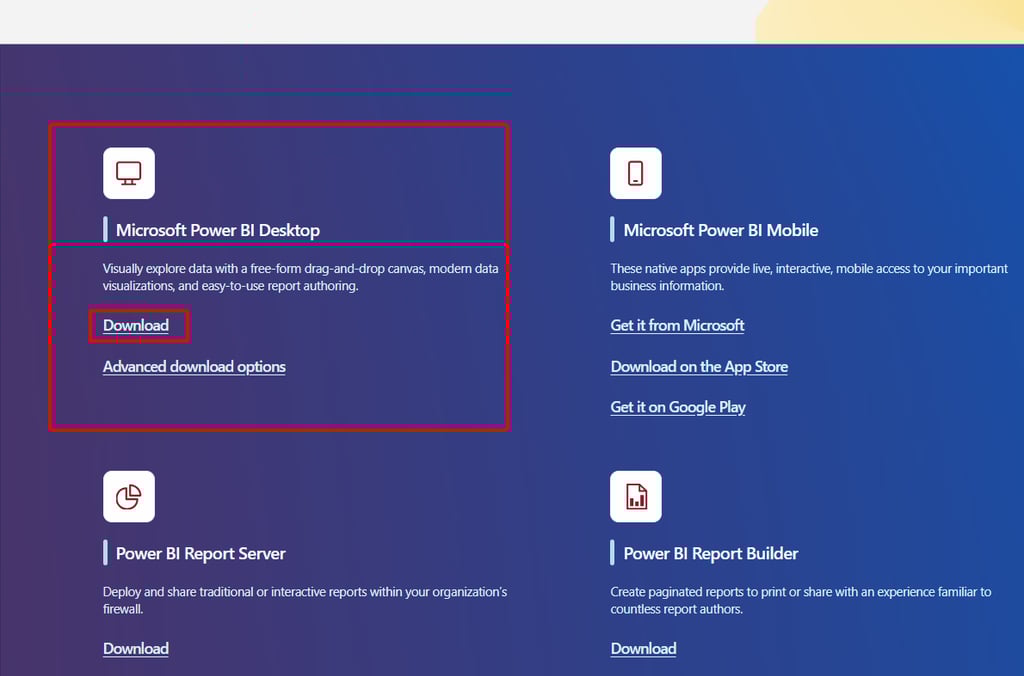The image size is (1024, 676).
Task: Open Advanced download options link
Action: pyautogui.click(x=194, y=366)
